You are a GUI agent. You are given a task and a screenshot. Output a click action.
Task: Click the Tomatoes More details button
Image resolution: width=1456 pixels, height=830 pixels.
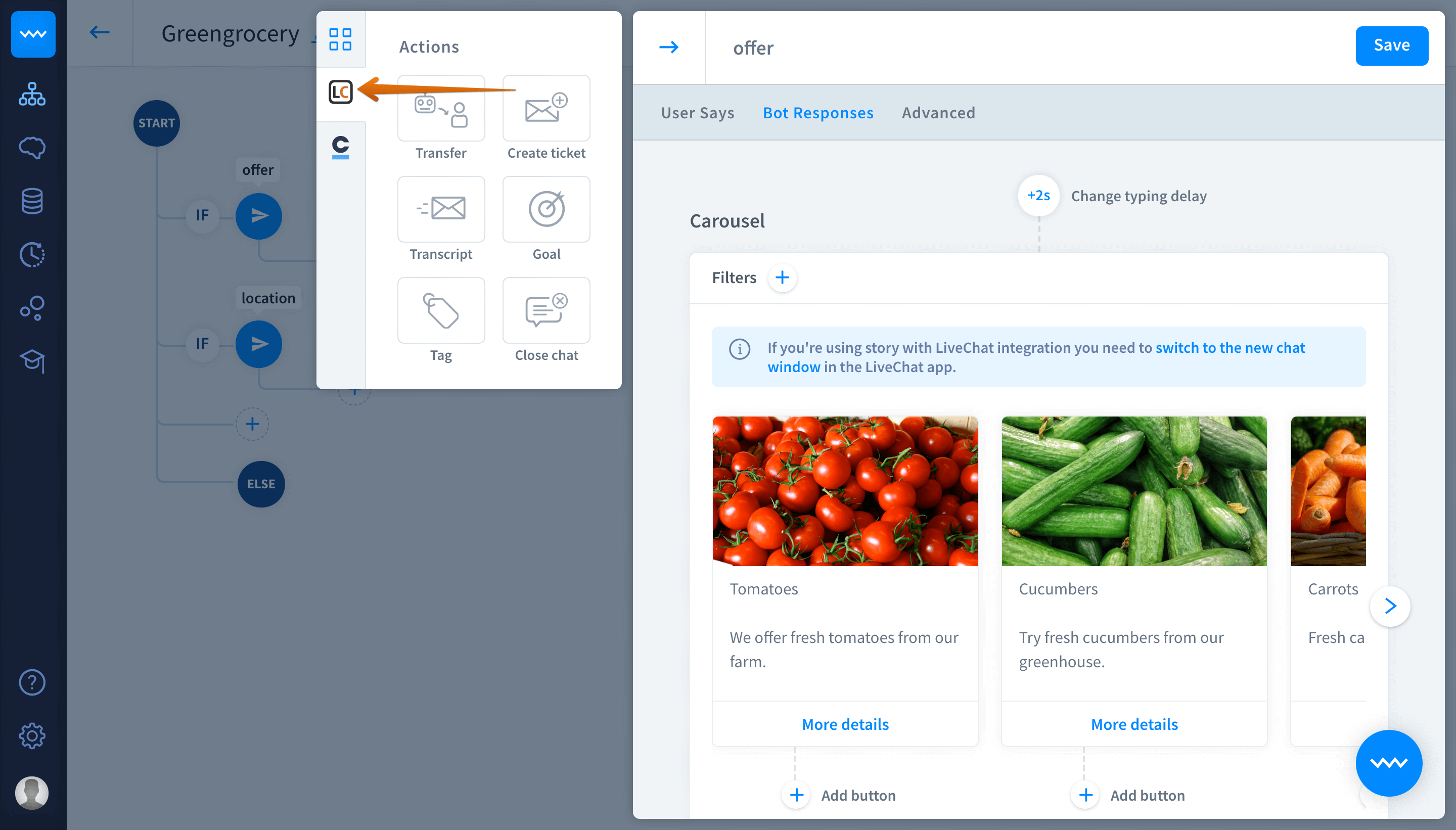(845, 724)
